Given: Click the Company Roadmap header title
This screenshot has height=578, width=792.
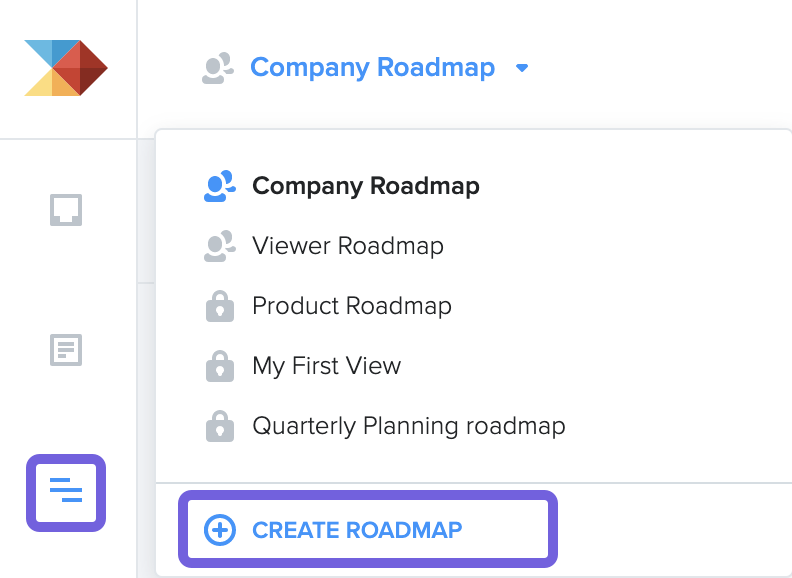Looking at the screenshot, I should coord(372,68).
